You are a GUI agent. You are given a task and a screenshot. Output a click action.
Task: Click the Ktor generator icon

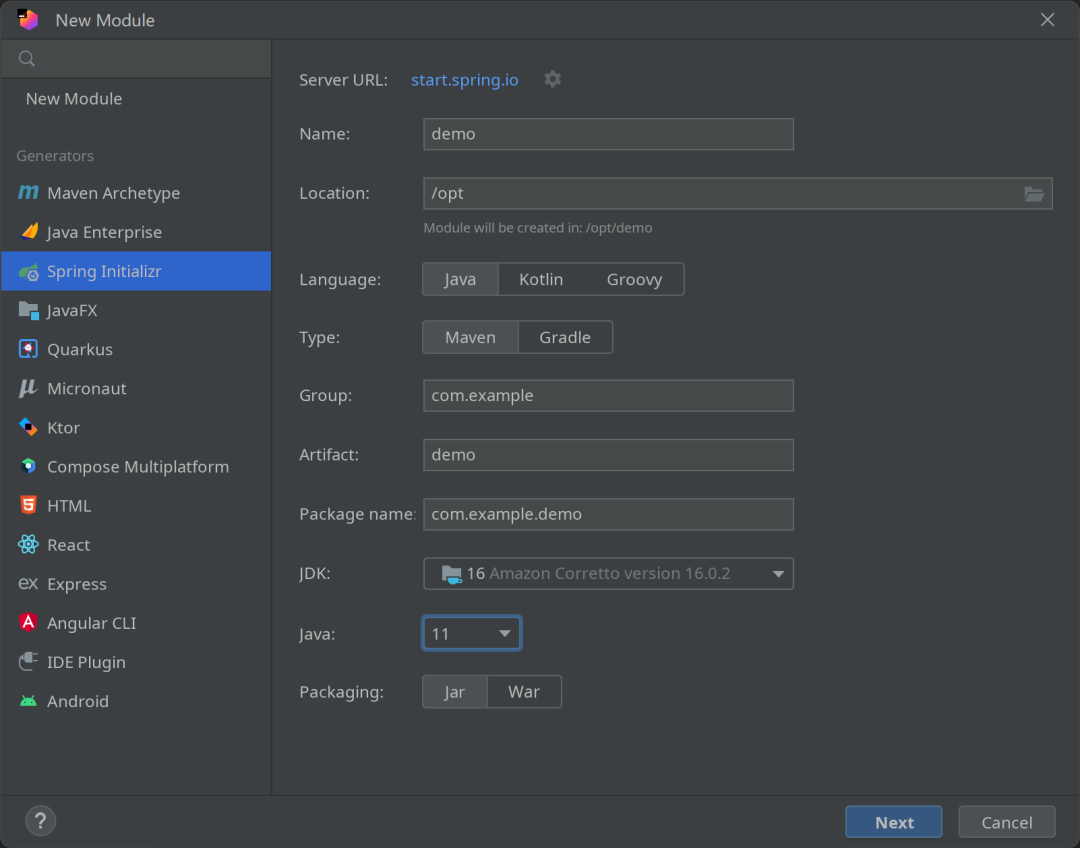pos(28,428)
